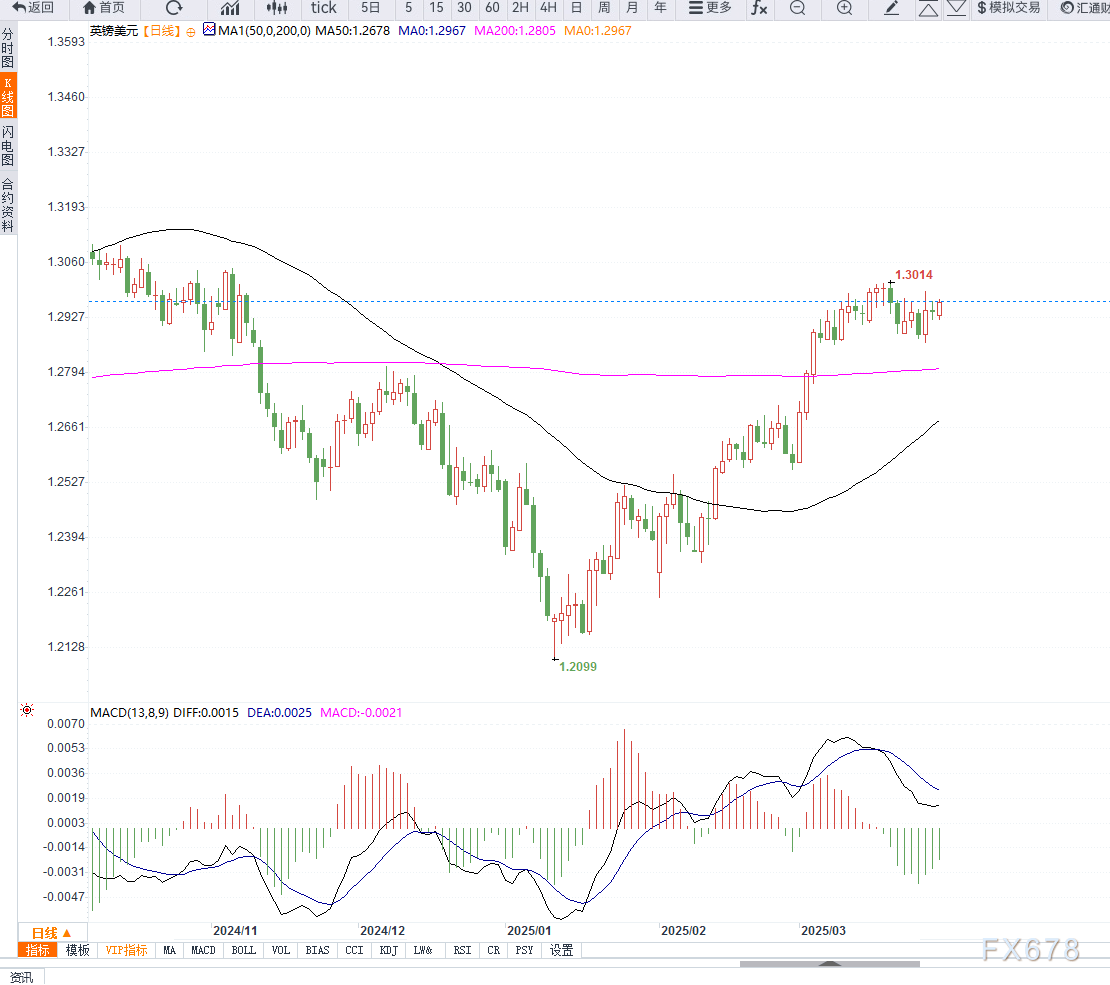
Task: Select 周 weekly timeframe
Action: pyautogui.click(x=604, y=8)
